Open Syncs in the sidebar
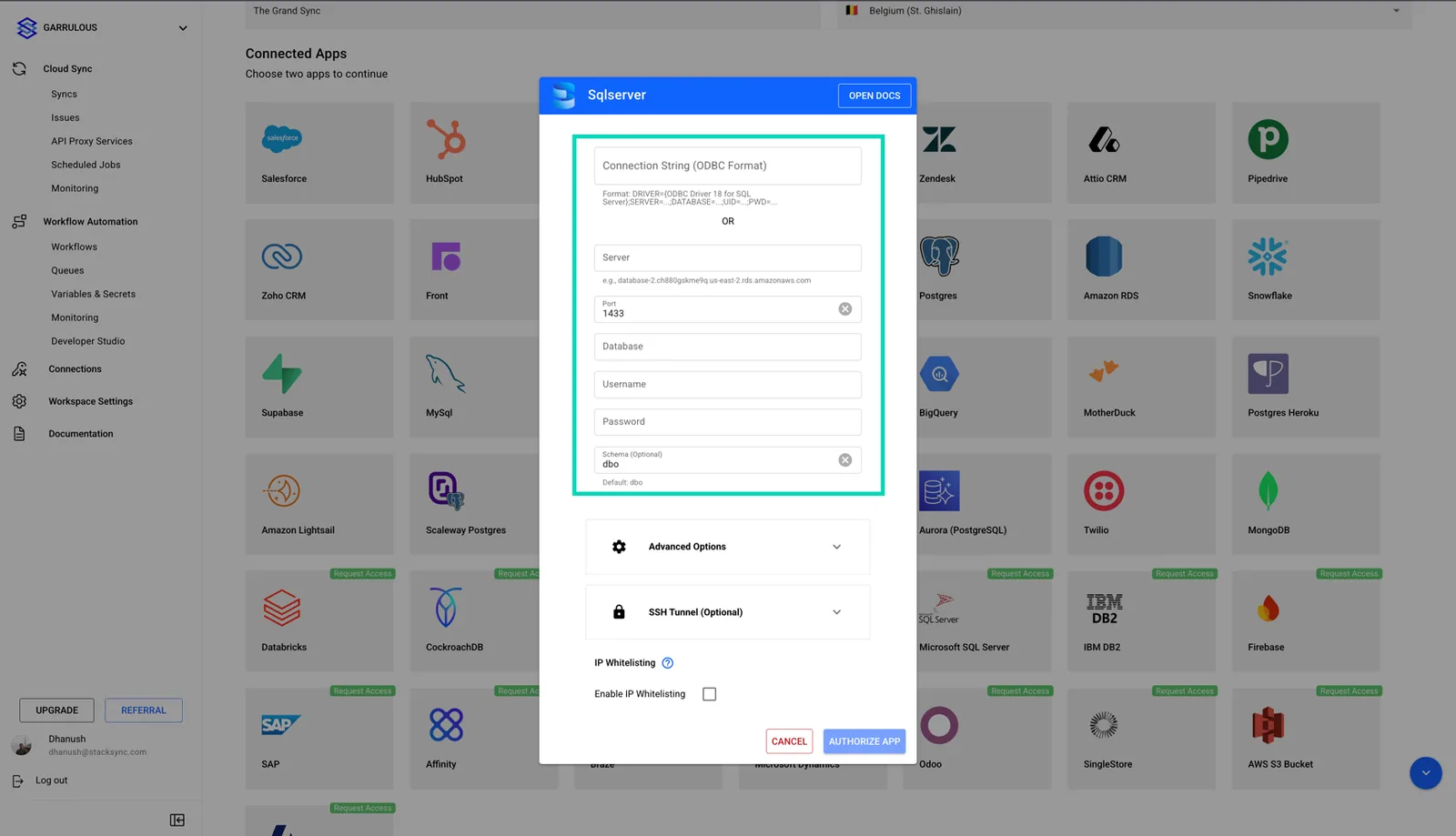 tap(64, 95)
